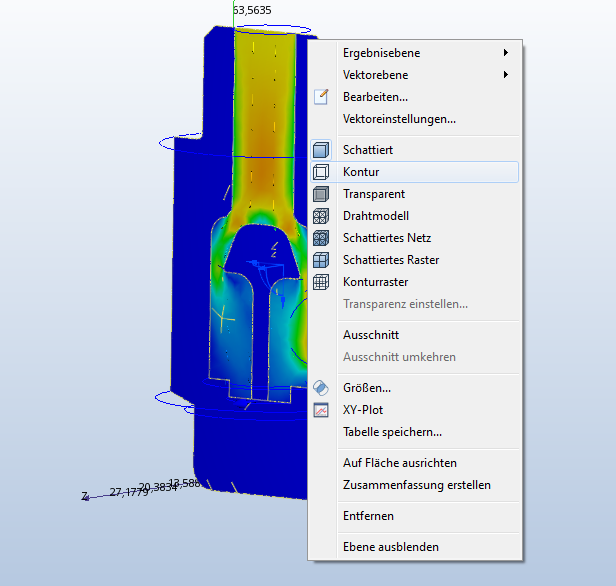Open Vektoreinstellungen... dialog
616x586 pixels.
pos(415,119)
